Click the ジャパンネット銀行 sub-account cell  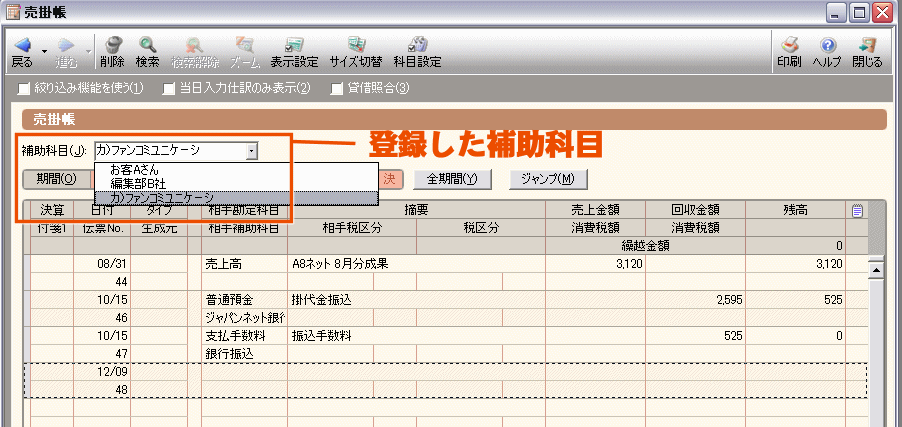pyautogui.click(x=244, y=318)
